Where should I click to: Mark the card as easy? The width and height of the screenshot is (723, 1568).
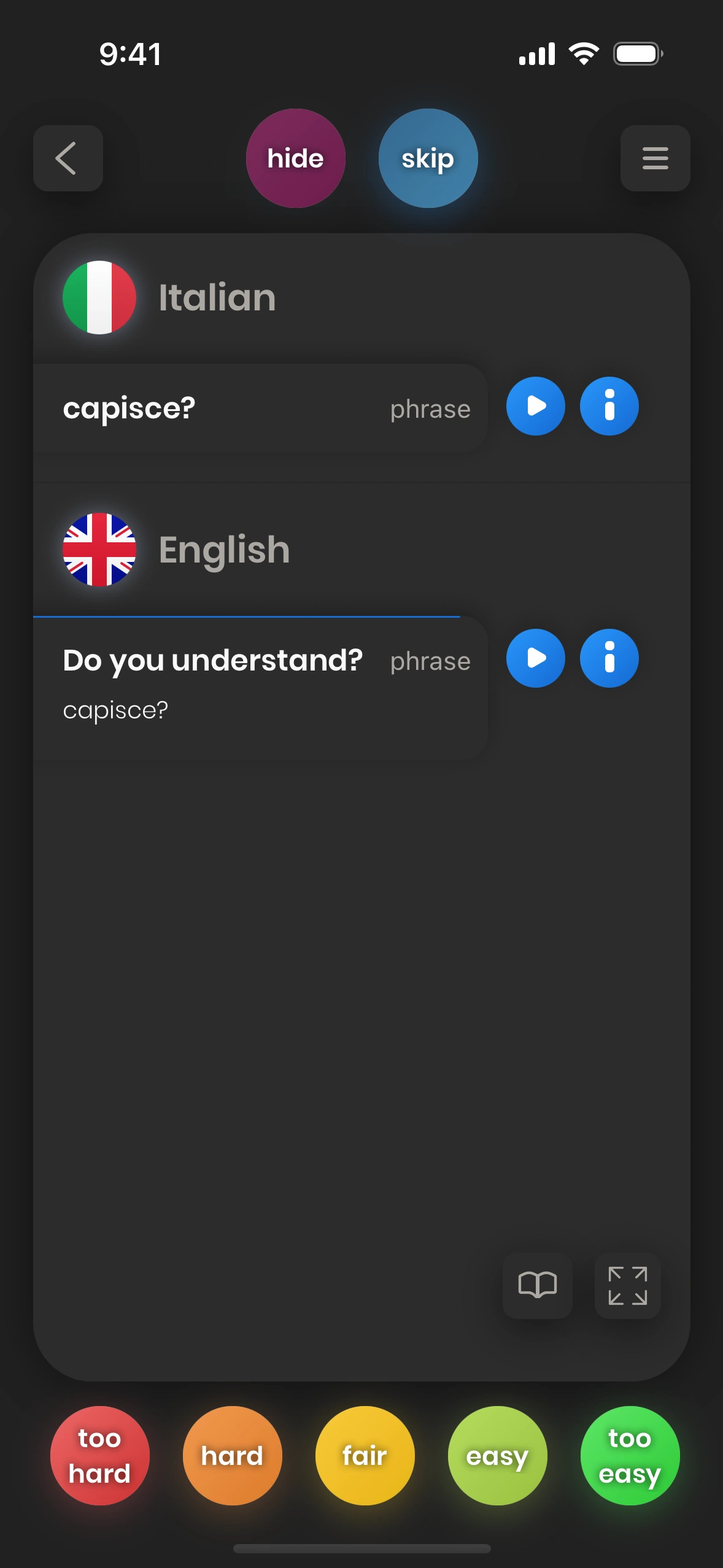(x=497, y=1455)
